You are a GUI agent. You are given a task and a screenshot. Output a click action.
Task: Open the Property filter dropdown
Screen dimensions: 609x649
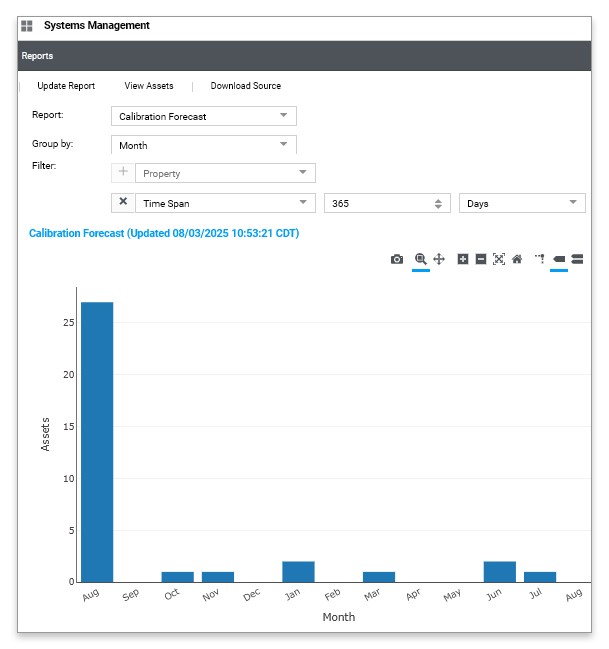(225, 173)
